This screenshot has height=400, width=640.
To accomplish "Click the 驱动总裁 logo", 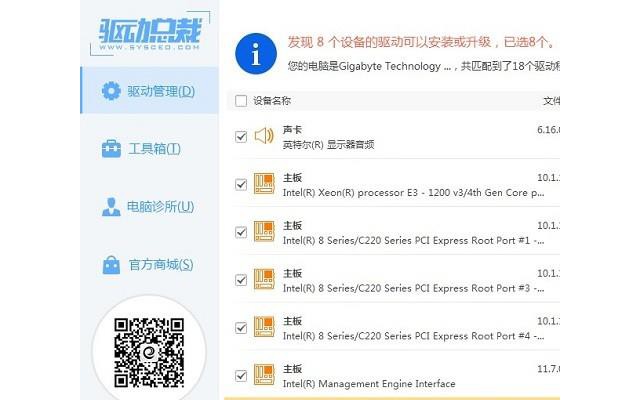I will click(x=150, y=33).
